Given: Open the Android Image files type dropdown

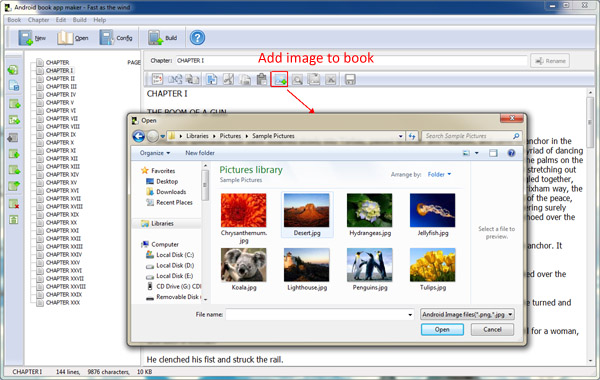Looking at the screenshot, I should [x=467, y=314].
